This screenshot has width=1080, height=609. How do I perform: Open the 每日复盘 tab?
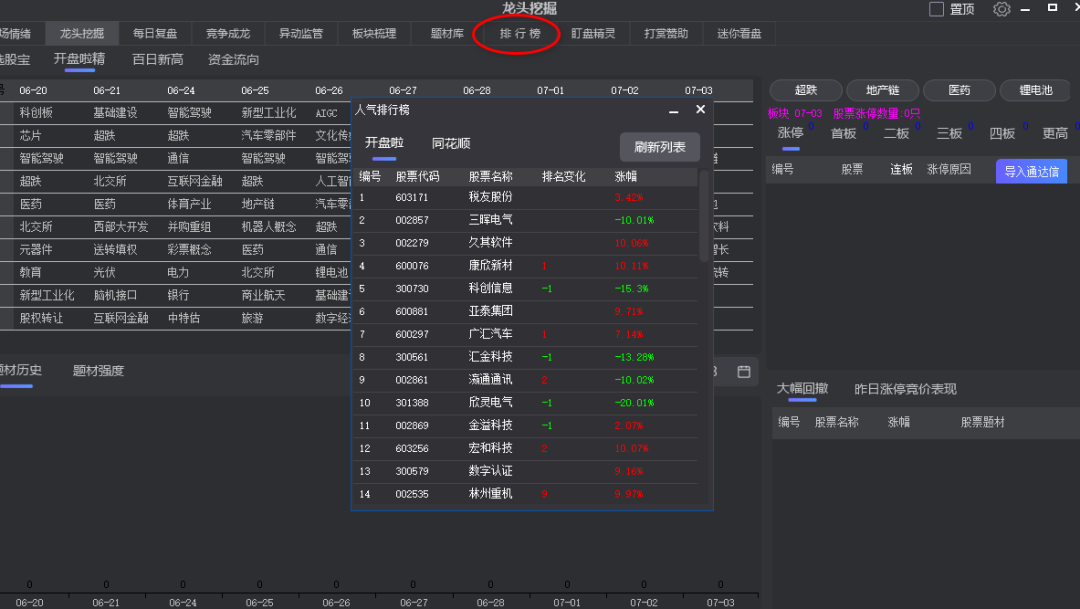155,33
